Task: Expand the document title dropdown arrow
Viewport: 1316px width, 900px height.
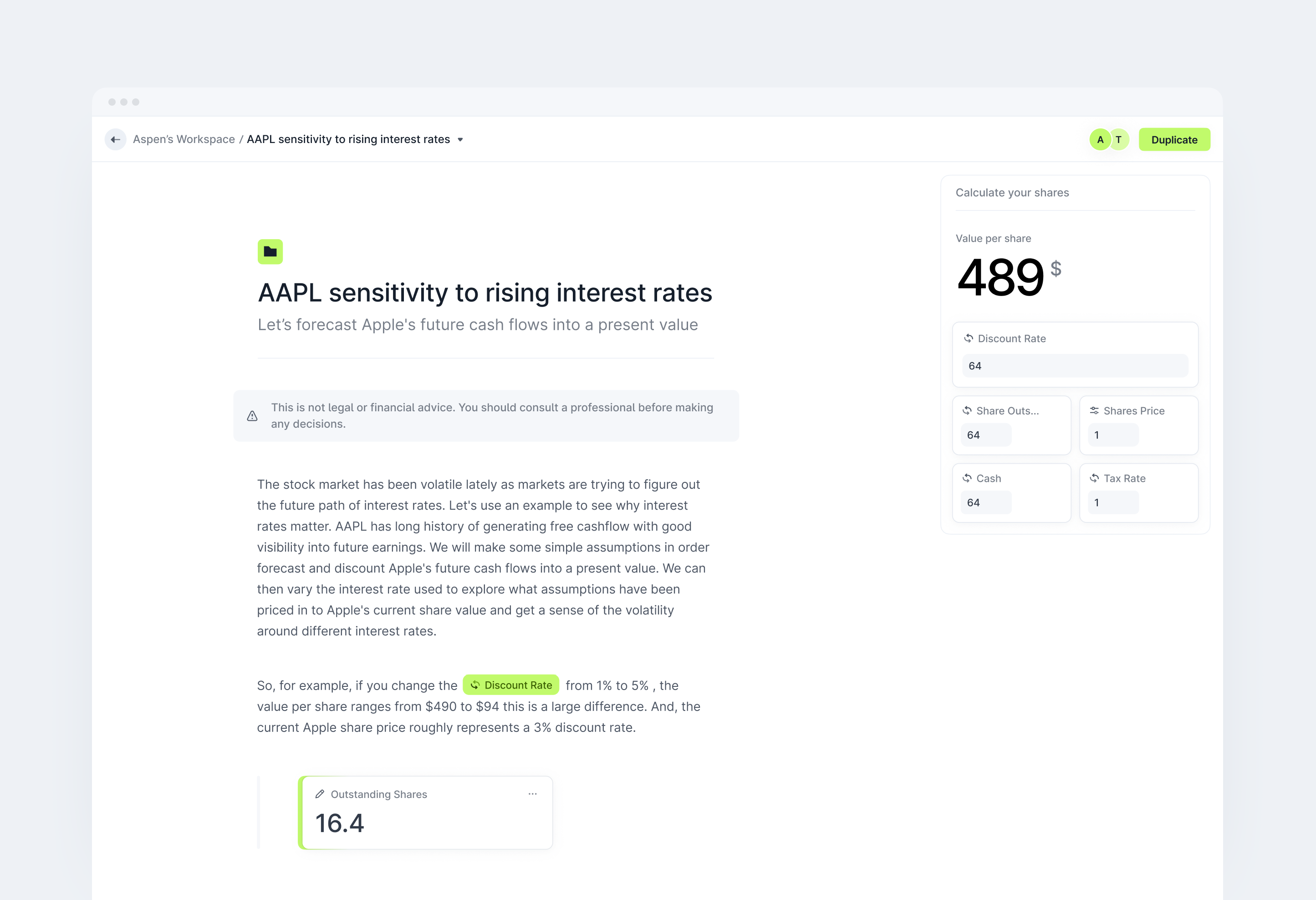Action: 460,139
